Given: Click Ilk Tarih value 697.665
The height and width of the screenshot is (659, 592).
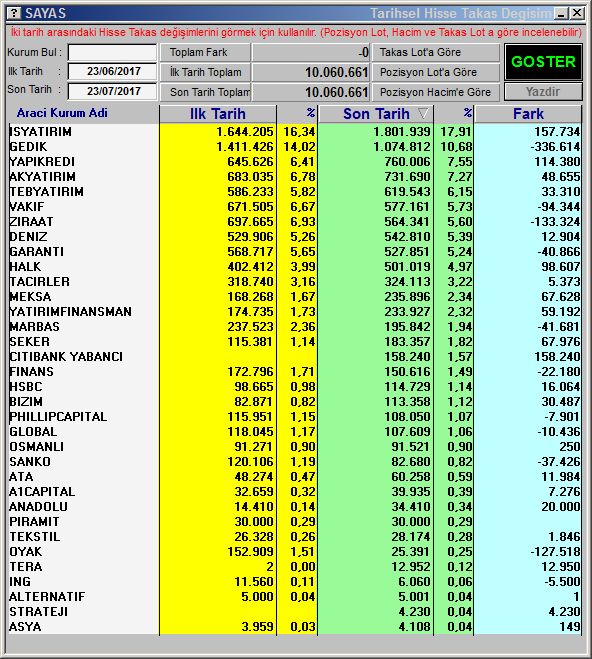Looking at the screenshot, I should [x=250, y=221].
